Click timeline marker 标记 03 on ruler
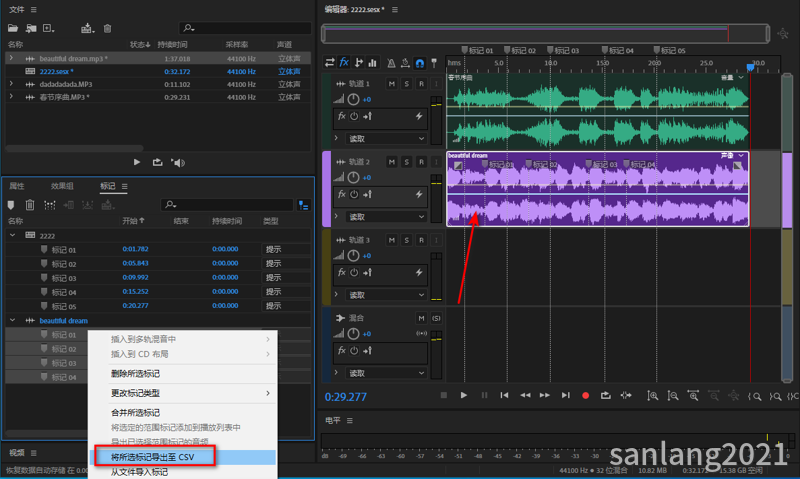The height and width of the screenshot is (479, 800). pyautogui.click(x=563, y=50)
